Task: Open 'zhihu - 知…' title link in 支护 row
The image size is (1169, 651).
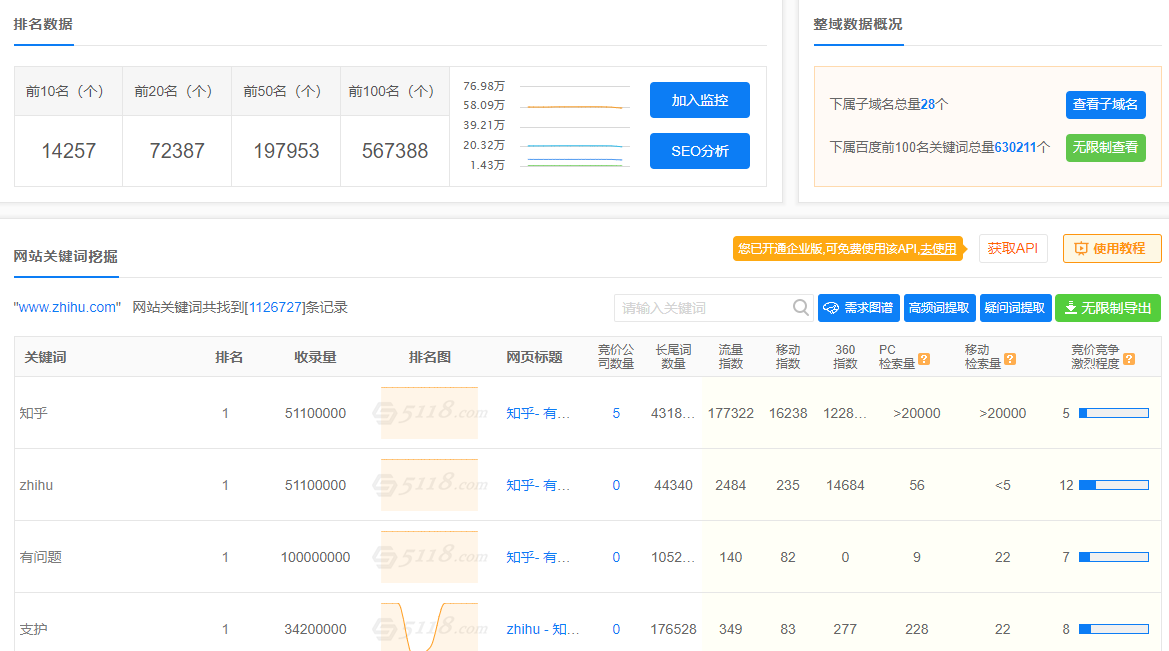Action: point(543,629)
